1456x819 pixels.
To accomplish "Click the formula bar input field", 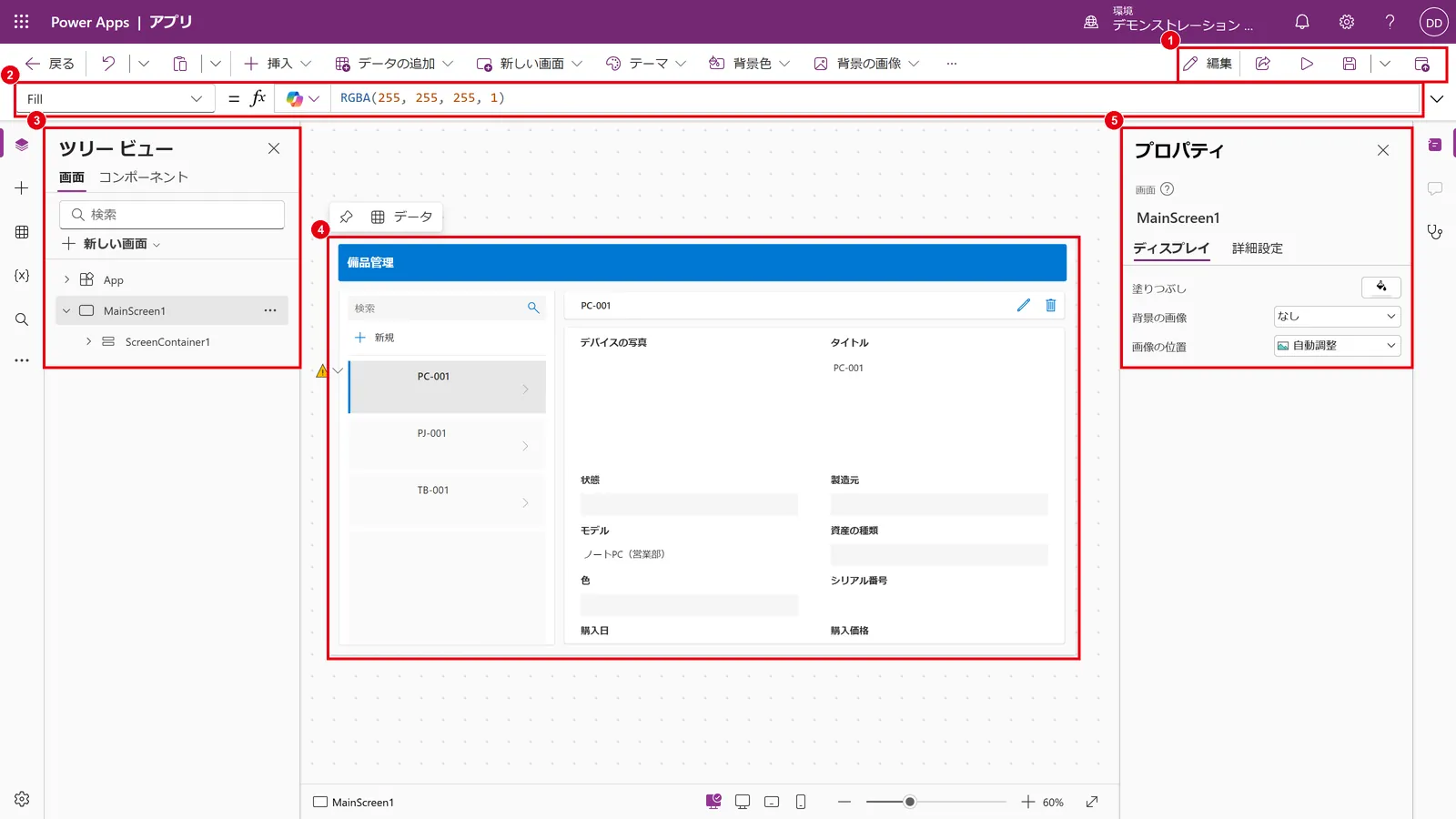I will (x=875, y=98).
